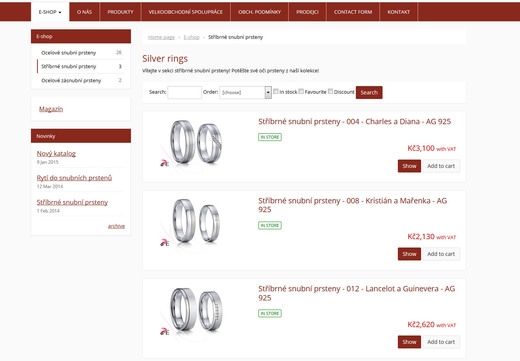This screenshot has width=520, height=361.
Task: Open OBCH. PODMÍNKY page
Action: click(259, 12)
